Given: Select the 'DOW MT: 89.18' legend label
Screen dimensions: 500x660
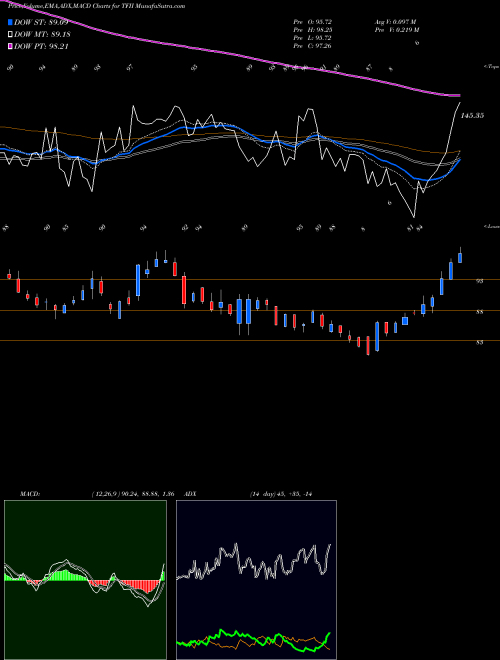Looking at the screenshot, I should coord(42,34).
